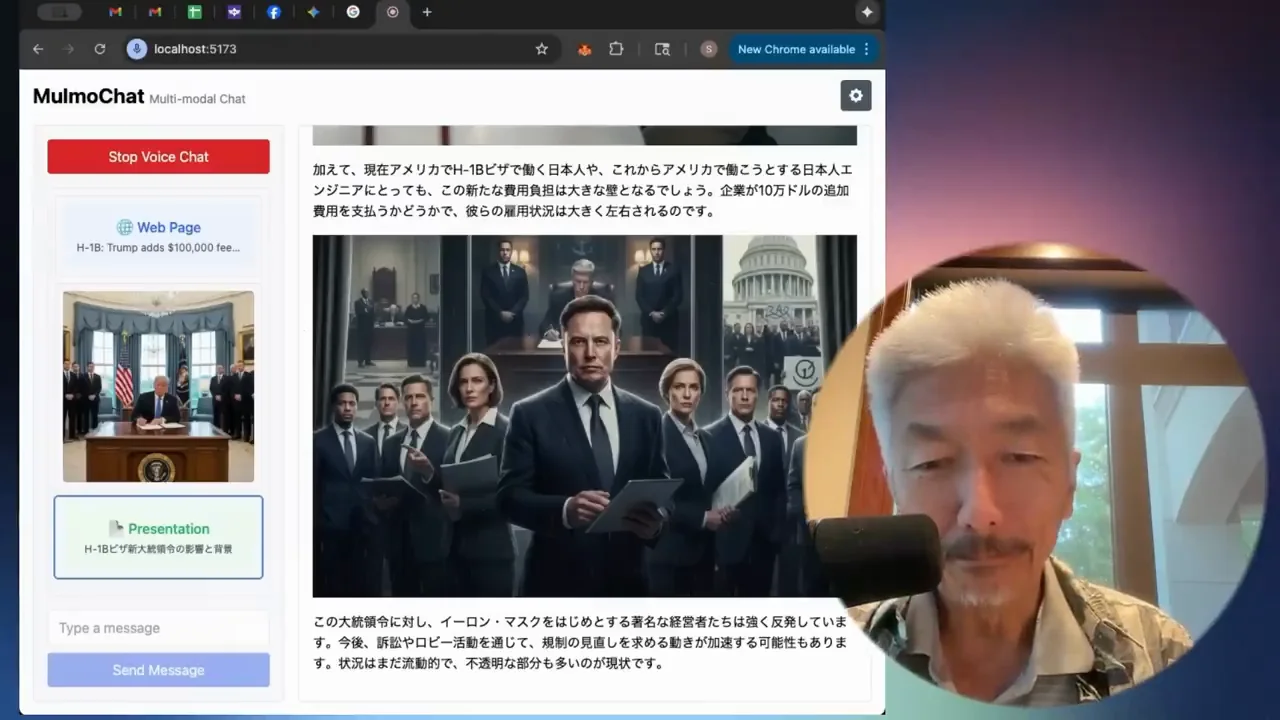Click the Gemini sparkle icon at window top

coord(867,12)
